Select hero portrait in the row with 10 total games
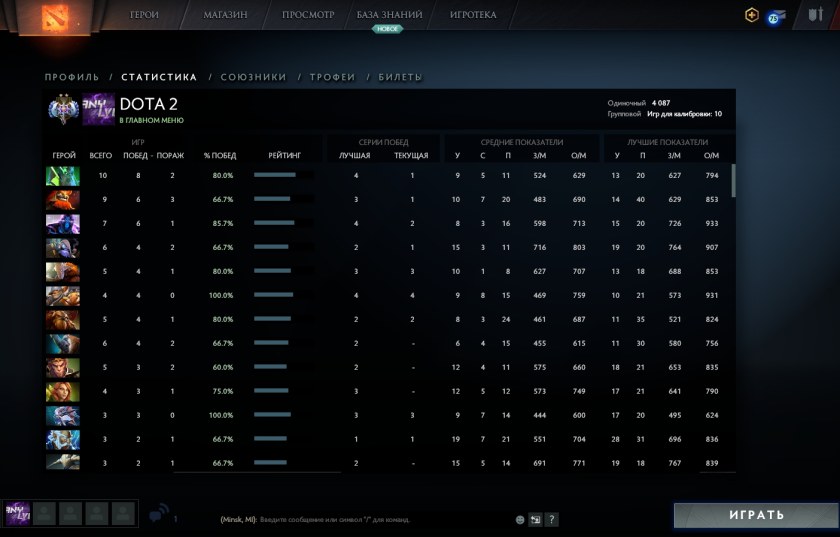The height and width of the screenshot is (537, 840). tap(63, 176)
